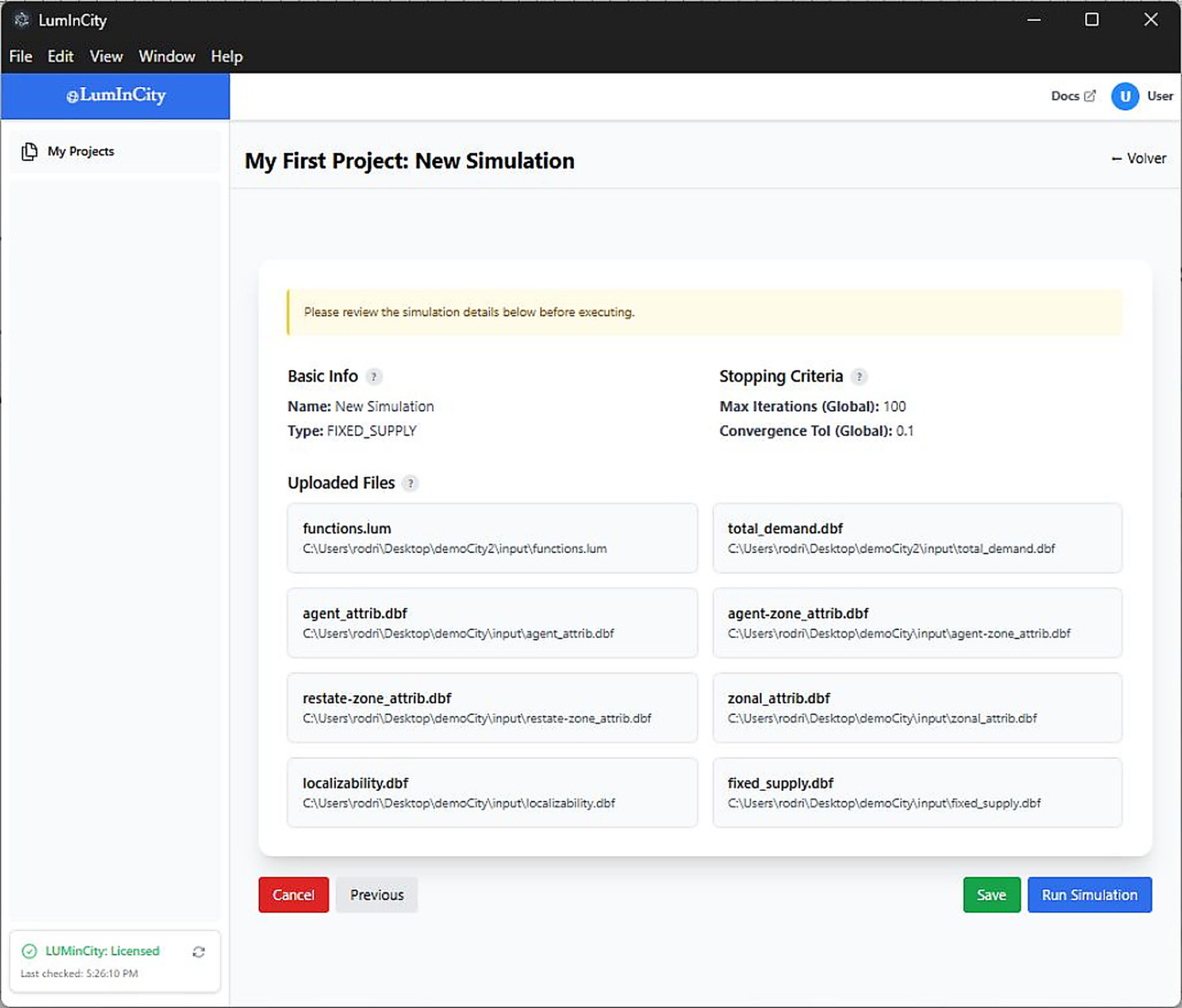Click 'My First Project: New Simulation' heading
The width and height of the screenshot is (1182, 1008).
pyautogui.click(x=409, y=161)
